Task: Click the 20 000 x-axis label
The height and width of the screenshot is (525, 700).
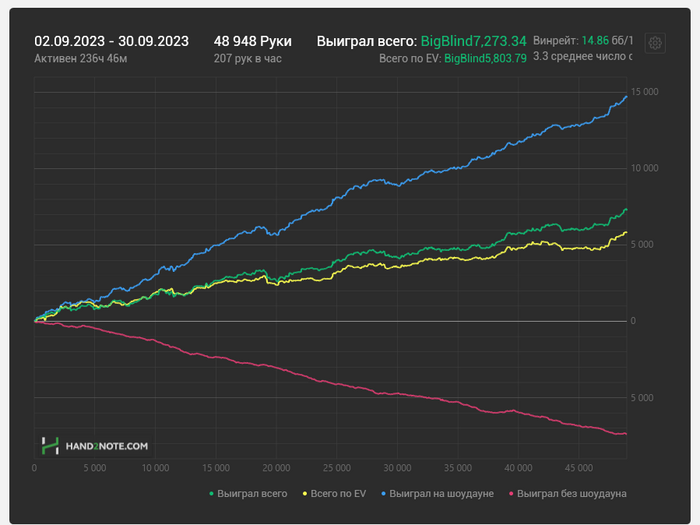Action: click(x=276, y=468)
